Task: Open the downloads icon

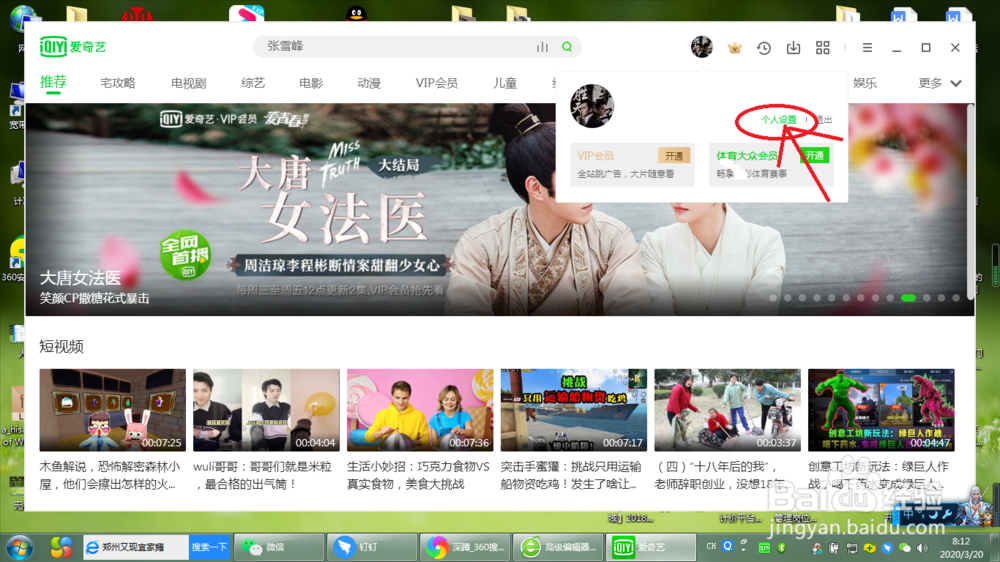Action: (x=793, y=47)
